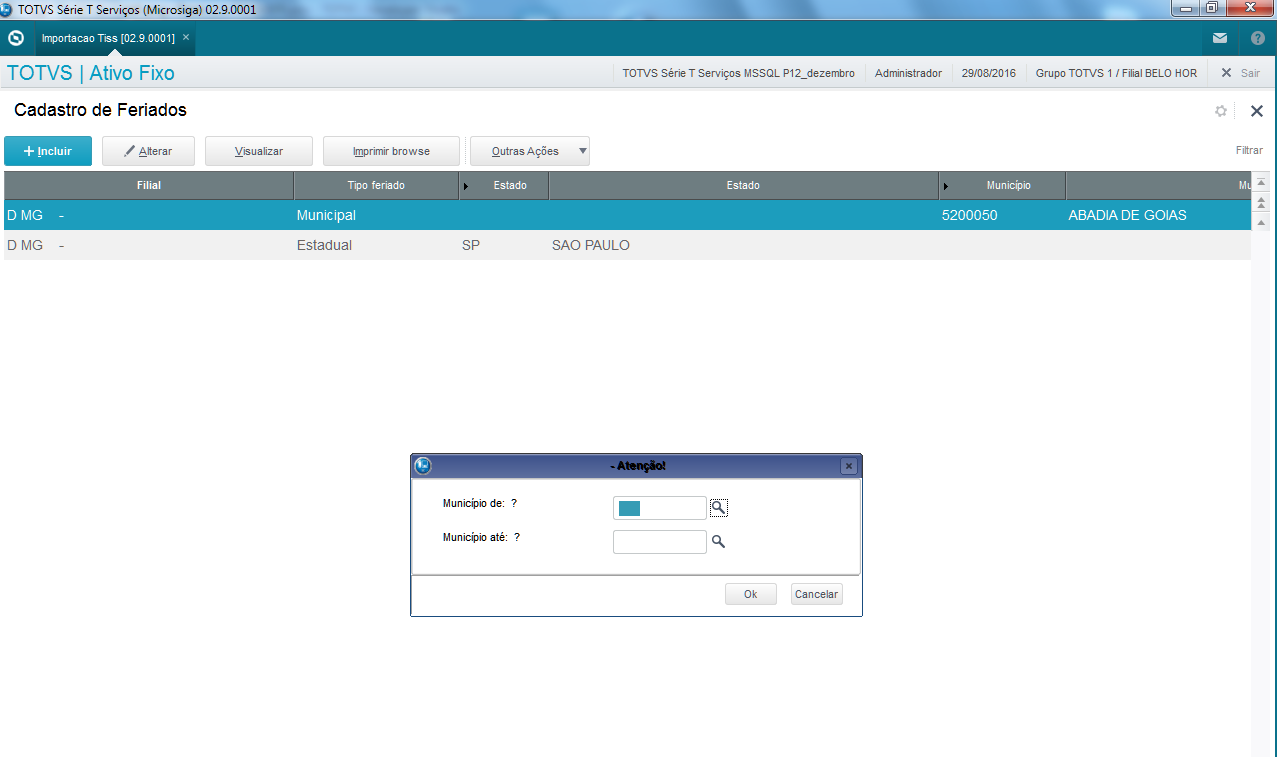This screenshot has height=757, width=1277.
Task: Close the Atenção dialog with its X
Action: [848, 466]
